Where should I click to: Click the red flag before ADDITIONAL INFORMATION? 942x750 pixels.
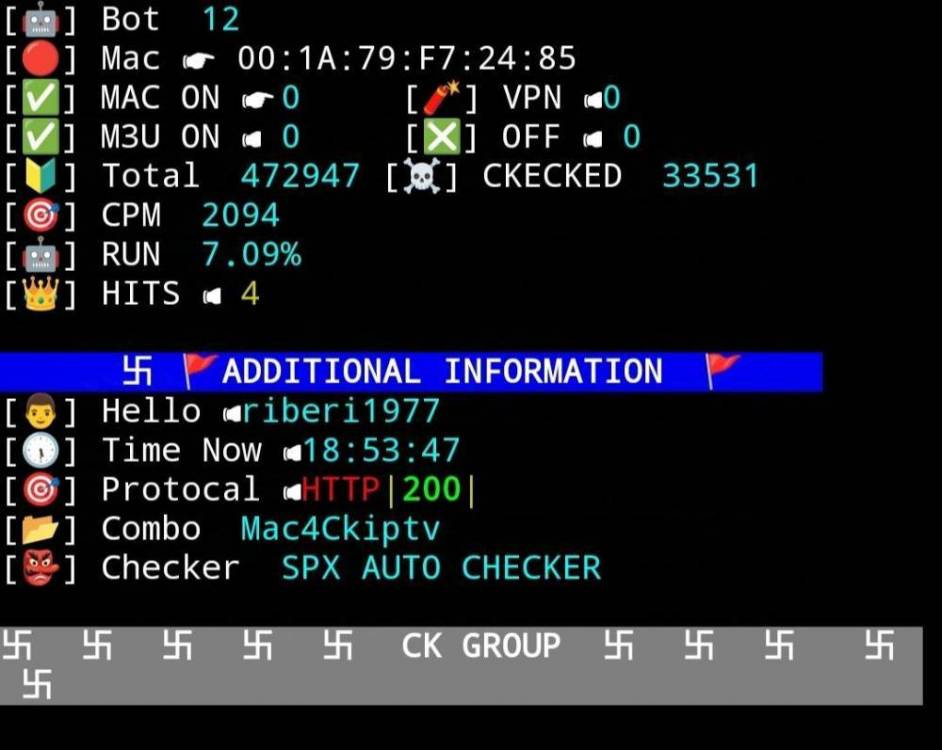[x=199, y=371]
